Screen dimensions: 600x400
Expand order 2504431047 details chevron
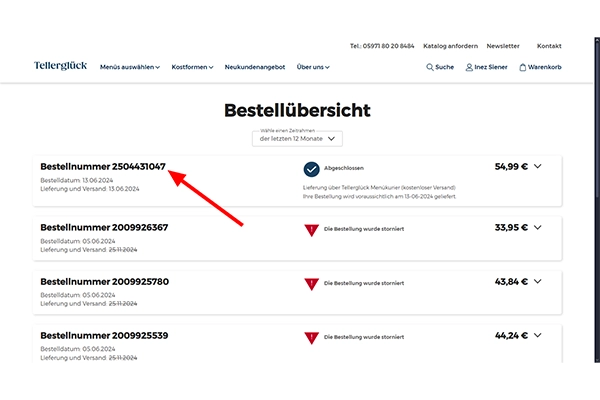pos(538,167)
